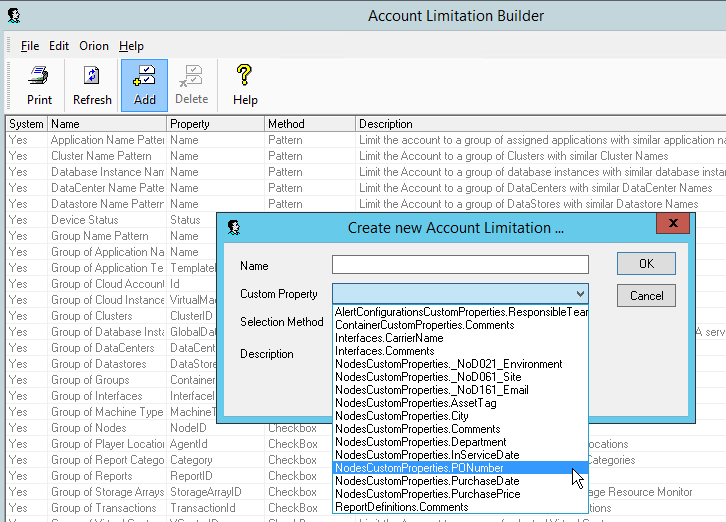
Task: Select highlighted NodesCustomProperties.PONumber option
Action: [x=460, y=468]
